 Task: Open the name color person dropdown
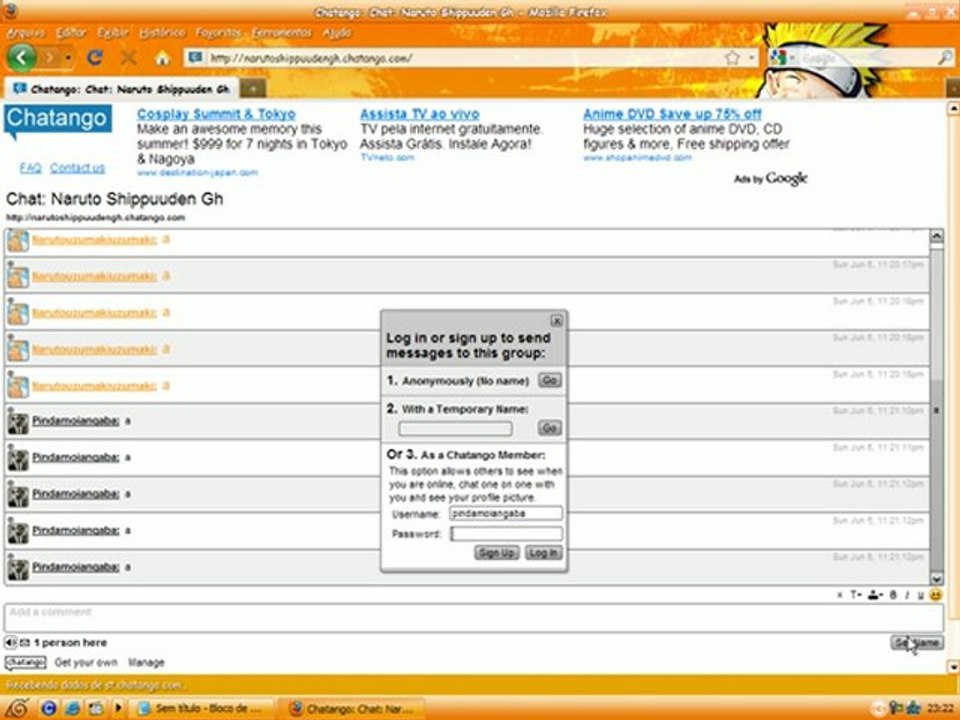[x=875, y=594]
